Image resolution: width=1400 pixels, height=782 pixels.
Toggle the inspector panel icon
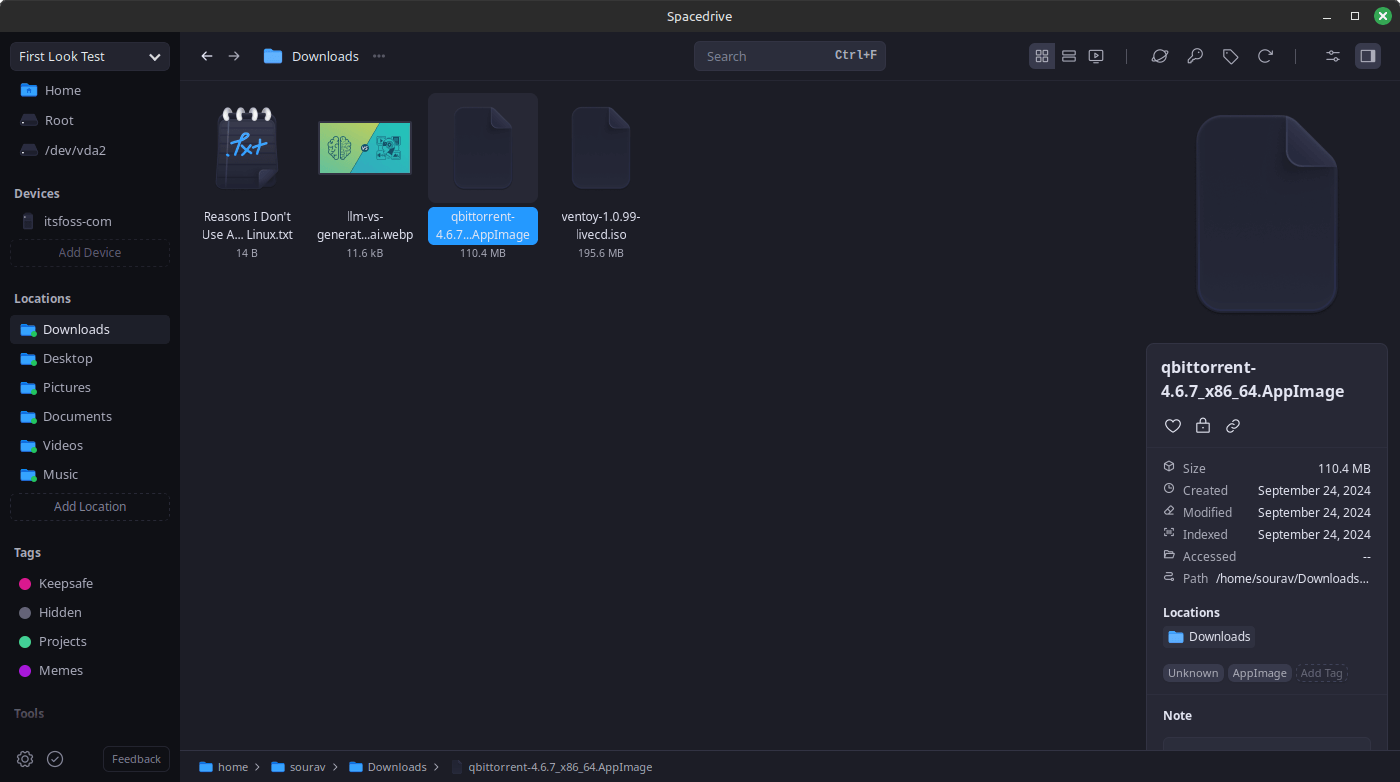[x=1367, y=56]
